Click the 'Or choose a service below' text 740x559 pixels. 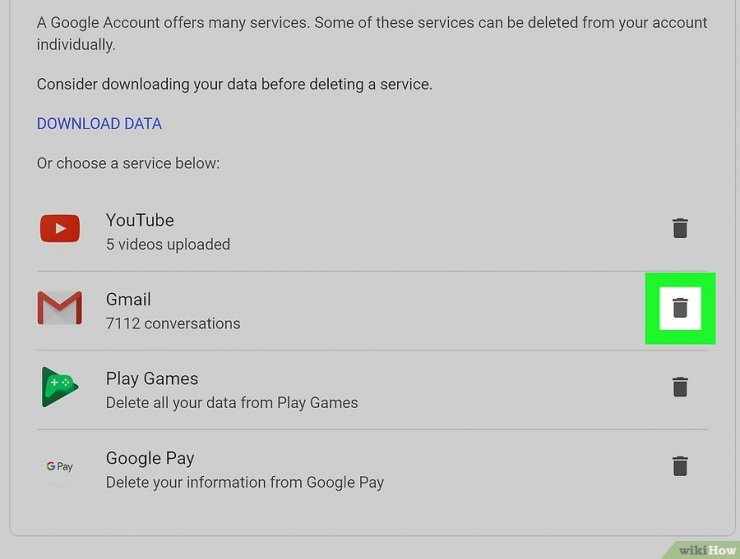pyautogui.click(x=128, y=163)
